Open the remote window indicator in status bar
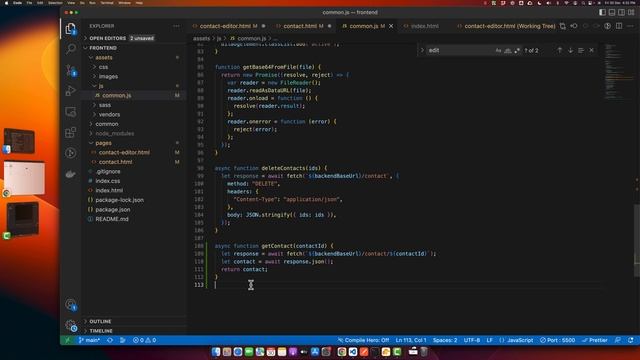The image size is (640, 360). (x=67, y=340)
